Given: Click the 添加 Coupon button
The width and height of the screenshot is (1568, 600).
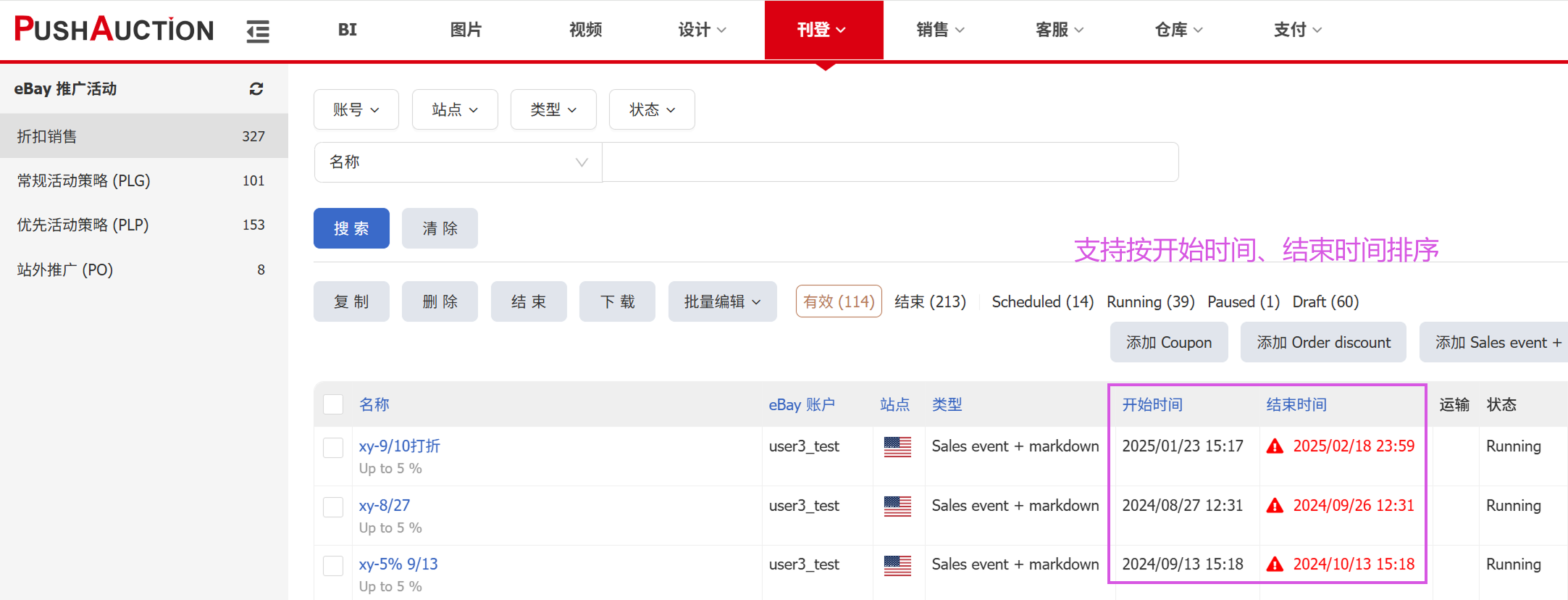Looking at the screenshot, I should coord(1168,342).
